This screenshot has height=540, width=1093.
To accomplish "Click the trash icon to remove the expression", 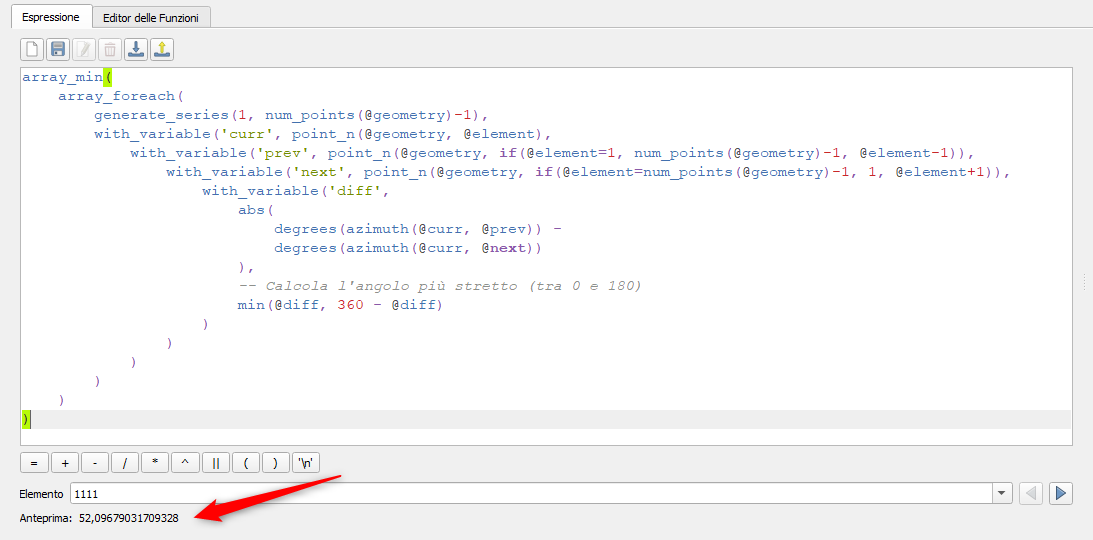I will tap(110, 49).
